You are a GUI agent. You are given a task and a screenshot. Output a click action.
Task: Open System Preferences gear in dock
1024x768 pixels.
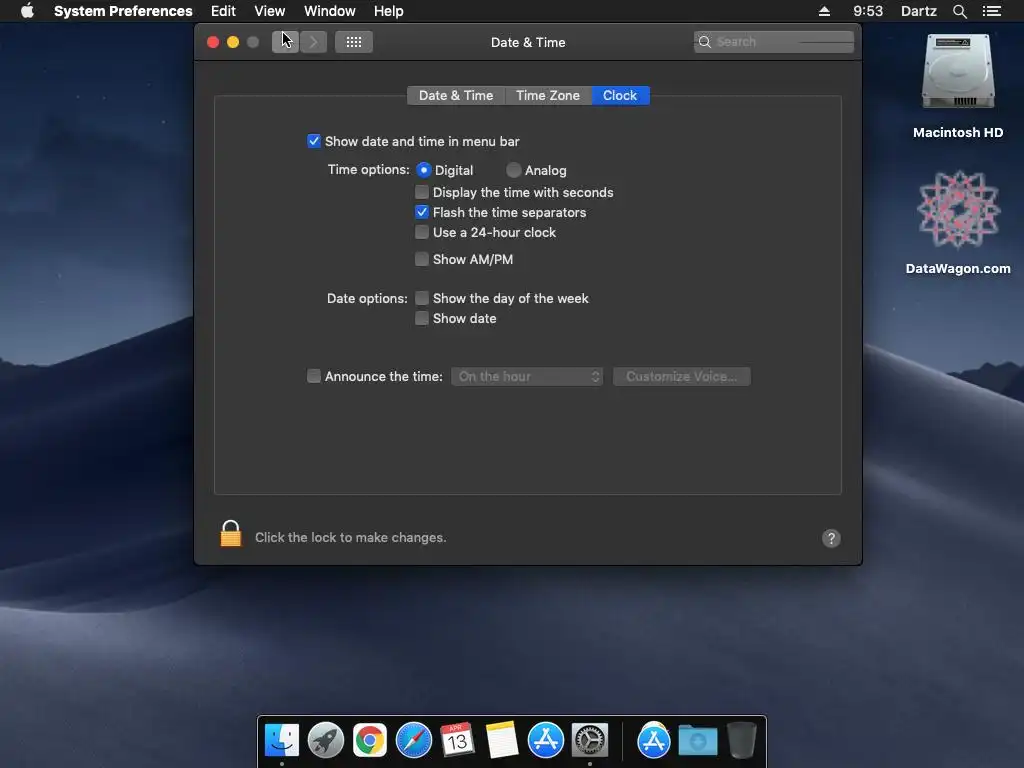click(x=590, y=740)
